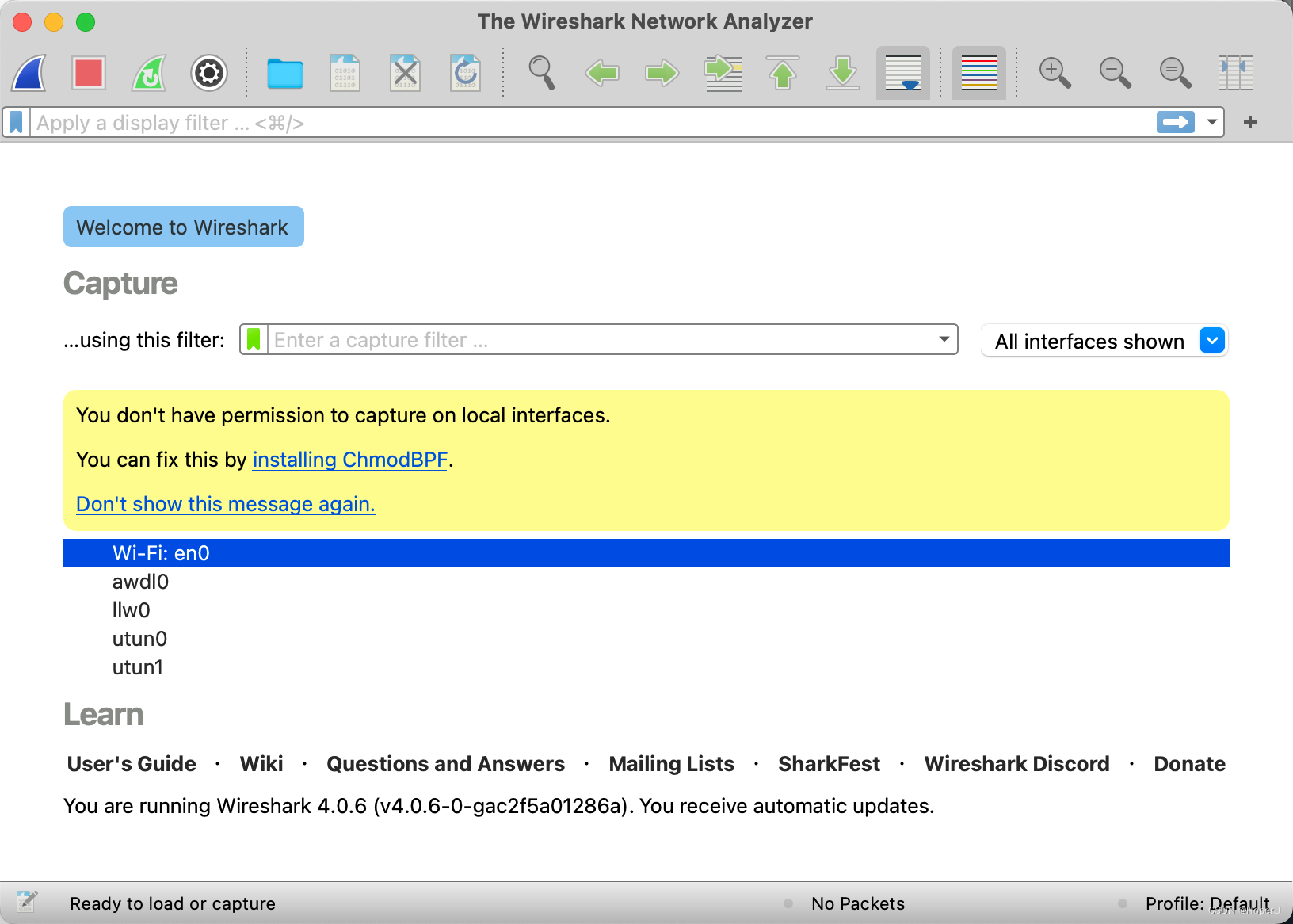Click the Welcome to Wireshark banner
The width and height of the screenshot is (1293, 924).
(x=184, y=227)
